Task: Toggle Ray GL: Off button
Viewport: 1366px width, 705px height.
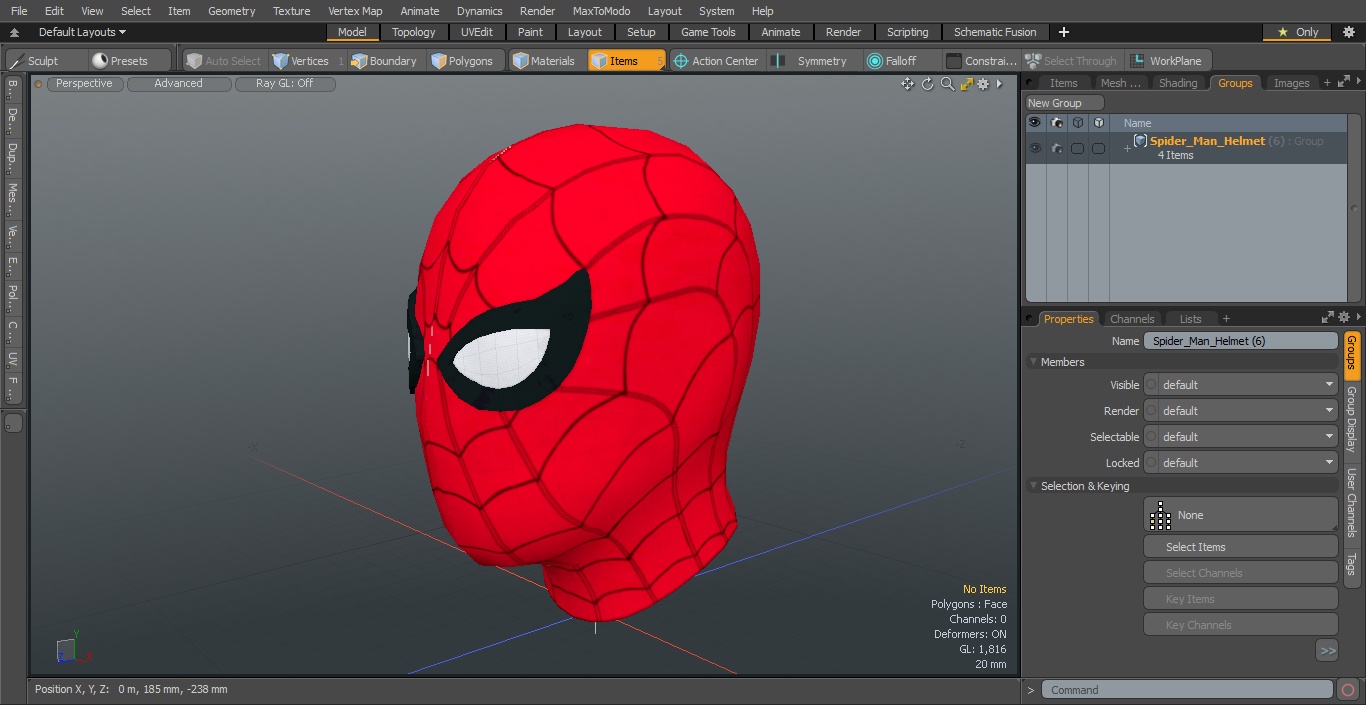Action: pyautogui.click(x=285, y=84)
